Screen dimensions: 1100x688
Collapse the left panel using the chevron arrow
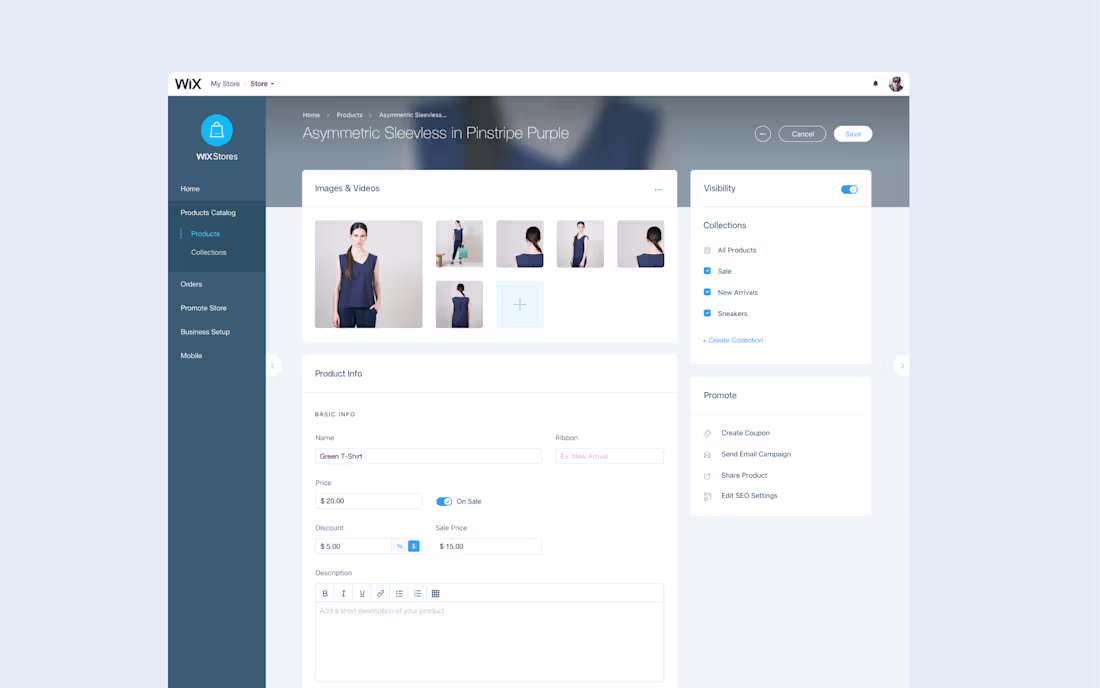(x=274, y=365)
